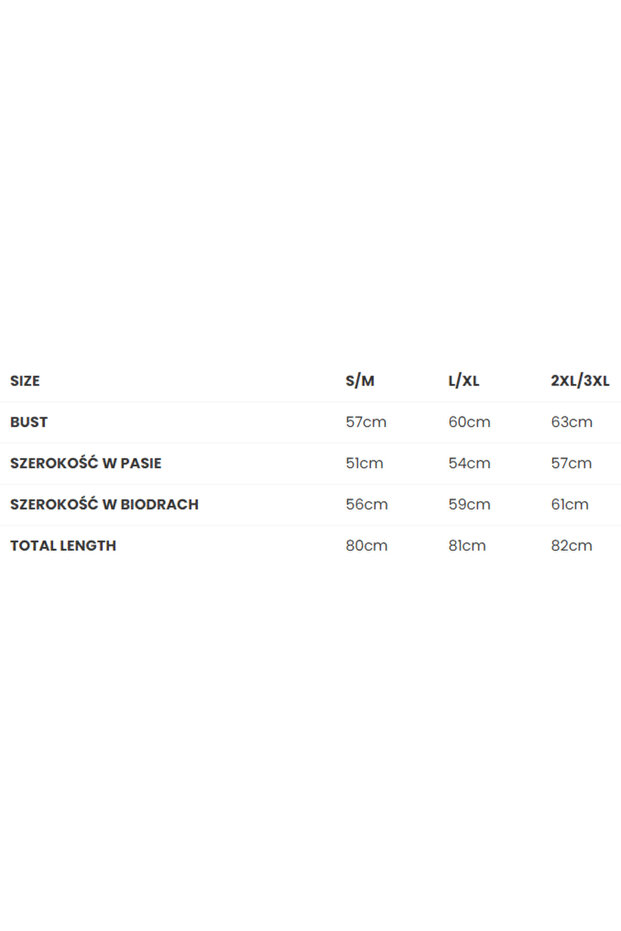Select the 82cm total length value
621x931 pixels.
point(572,545)
